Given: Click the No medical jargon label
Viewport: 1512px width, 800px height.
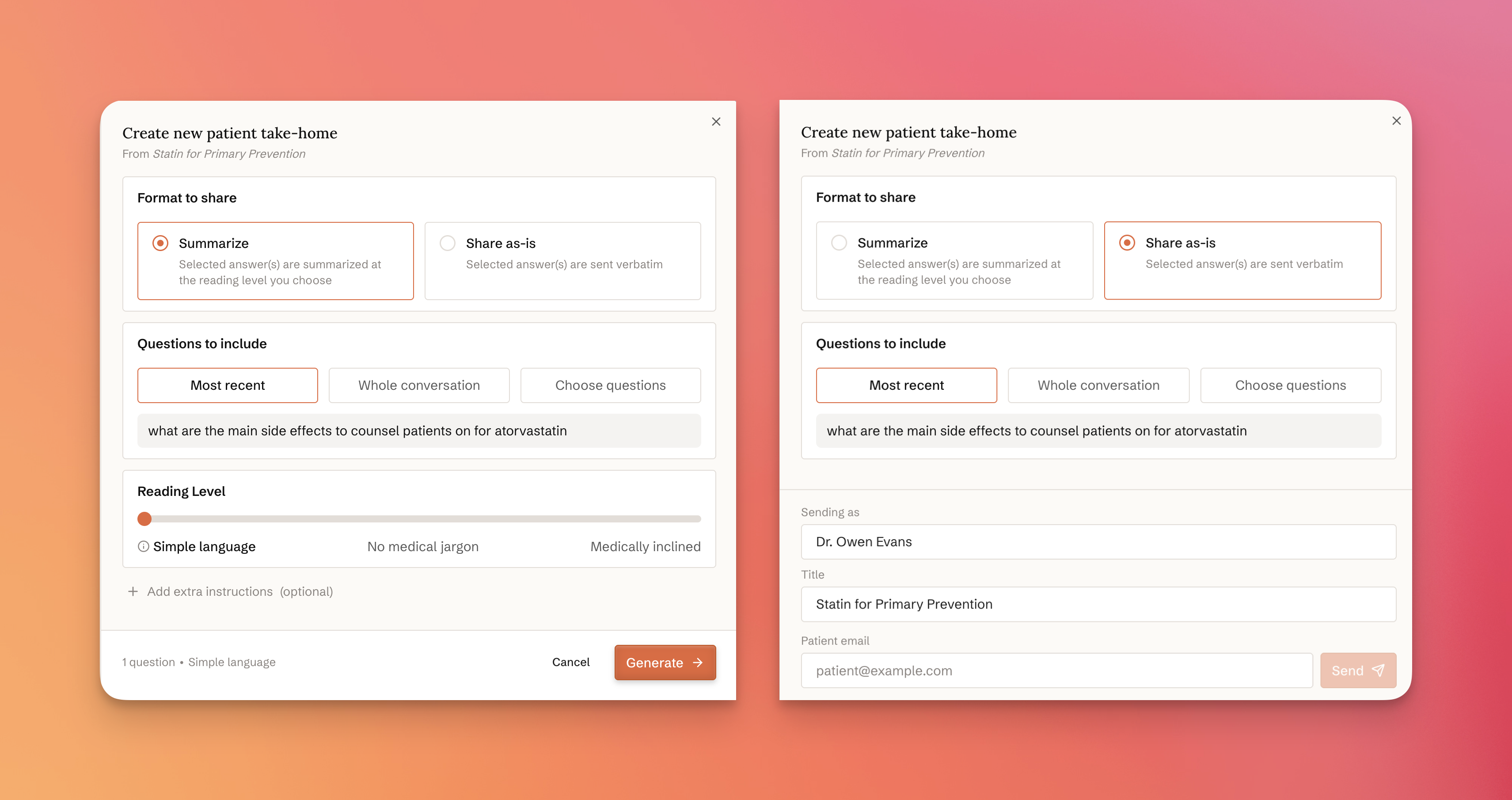Looking at the screenshot, I should pyautogui.click(x=422, y=546).
